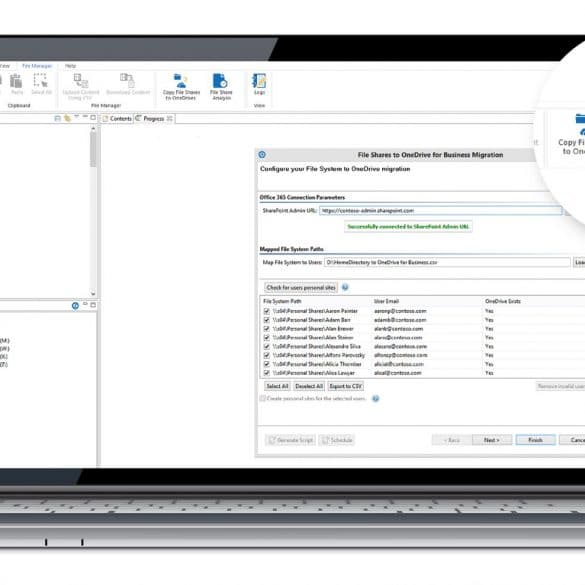Select email alisal@contoso.com cell
The width and height of the screenshot is (585, 585).
click(x=397, y=373)
